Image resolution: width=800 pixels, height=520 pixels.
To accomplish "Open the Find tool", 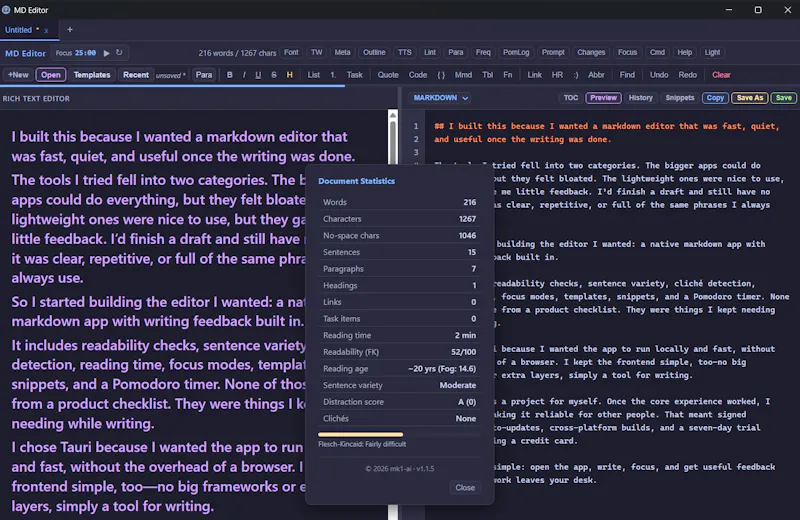I will click(x=627, y=75).
